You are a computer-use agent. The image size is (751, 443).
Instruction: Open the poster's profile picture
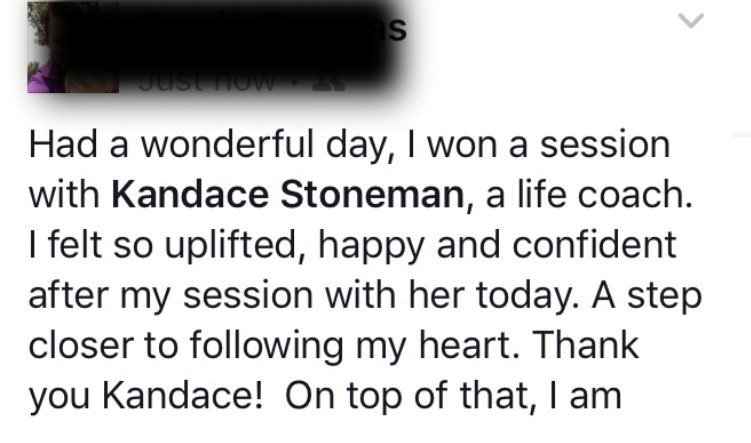pyautogui.click(x=73, y=47)
